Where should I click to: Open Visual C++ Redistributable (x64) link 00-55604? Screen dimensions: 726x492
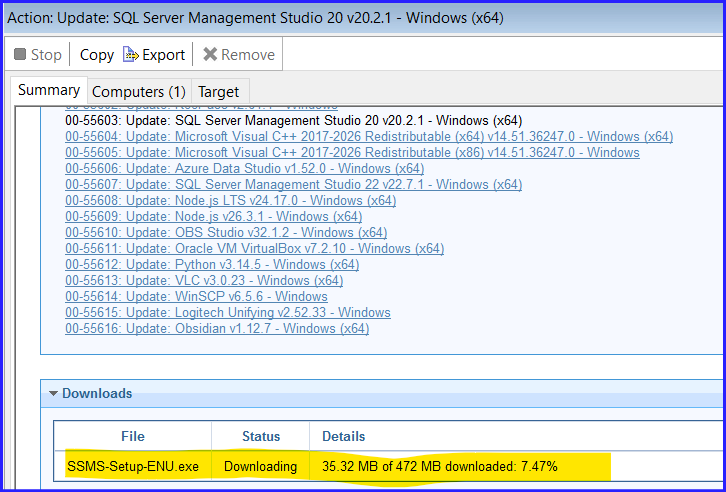coord(369,137)
